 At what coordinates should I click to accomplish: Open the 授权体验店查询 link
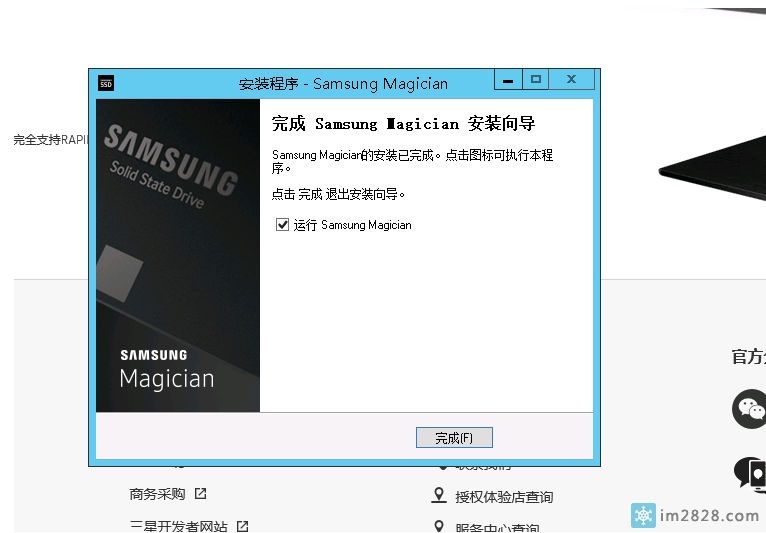(x=504, y=497)
